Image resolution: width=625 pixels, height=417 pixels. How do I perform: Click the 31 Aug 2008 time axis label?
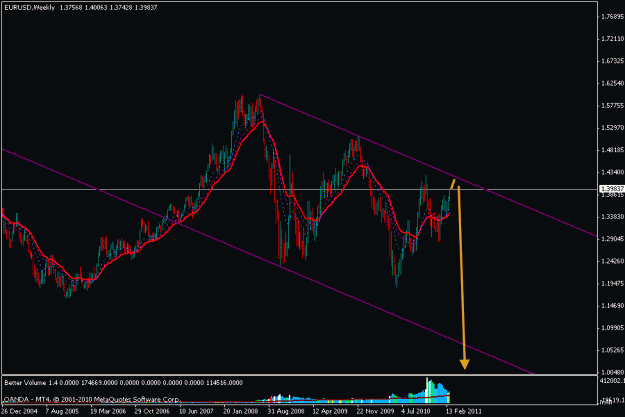point(286,412)
